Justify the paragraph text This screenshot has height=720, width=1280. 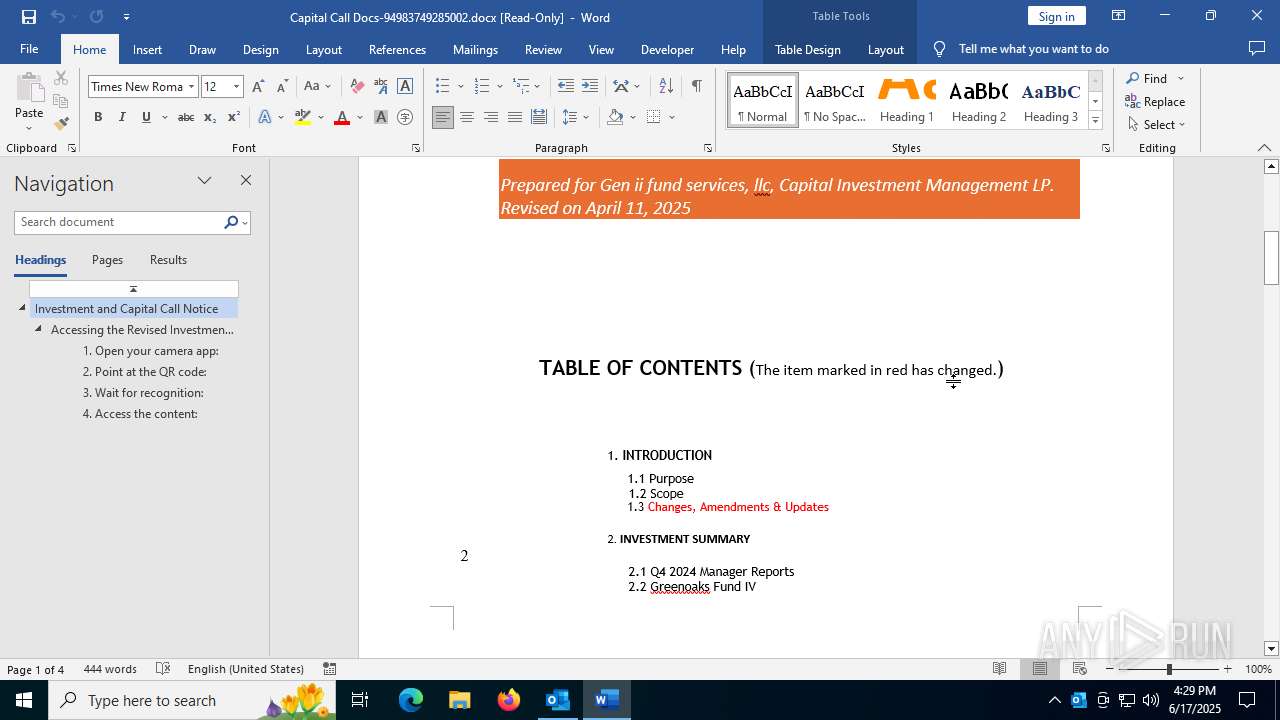pos(515,117)
